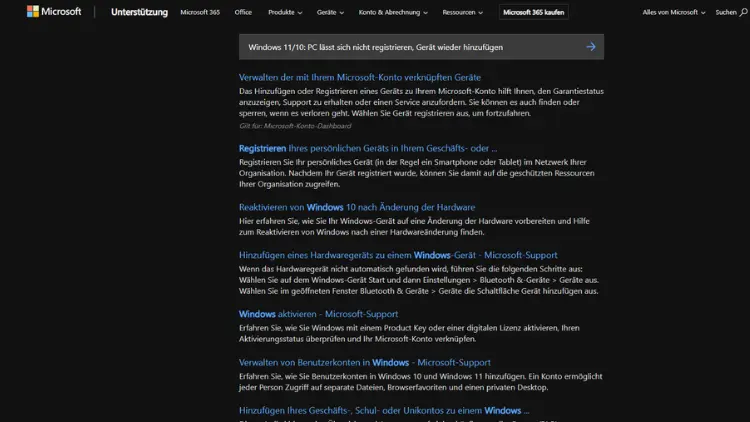This screenshot has height=422, width=750.
Task: Click the Microsoft 365 kaufen button
Action: coord(533,12)
